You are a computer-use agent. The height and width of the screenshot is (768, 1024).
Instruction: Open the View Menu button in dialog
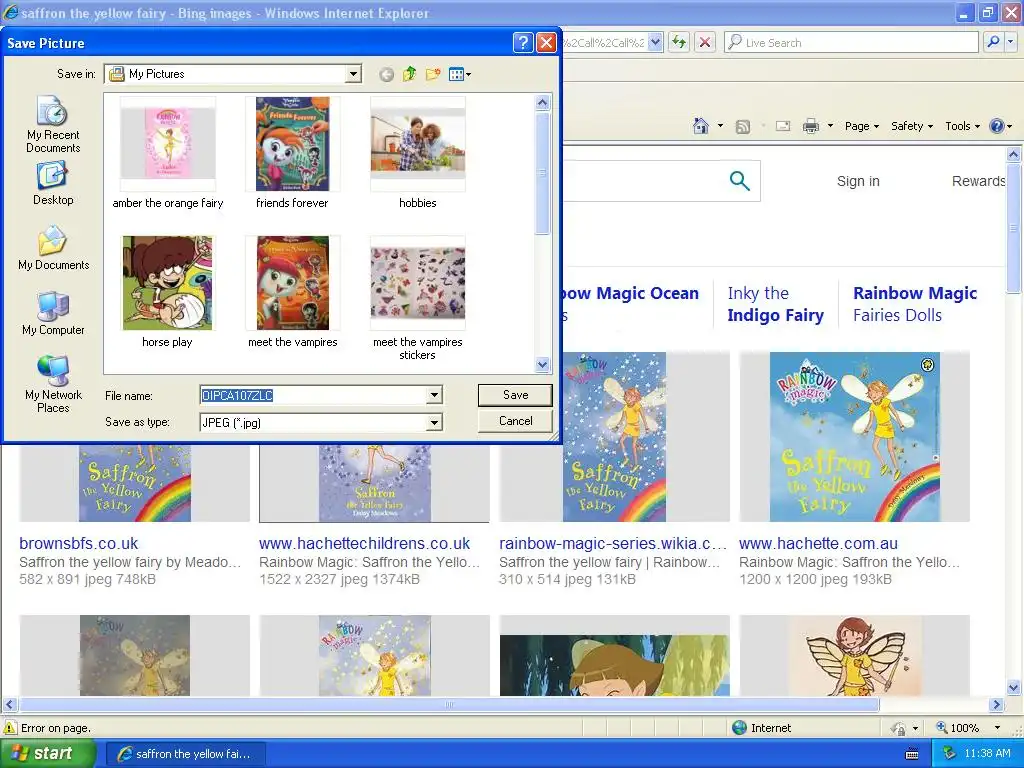tap(460, 74)
